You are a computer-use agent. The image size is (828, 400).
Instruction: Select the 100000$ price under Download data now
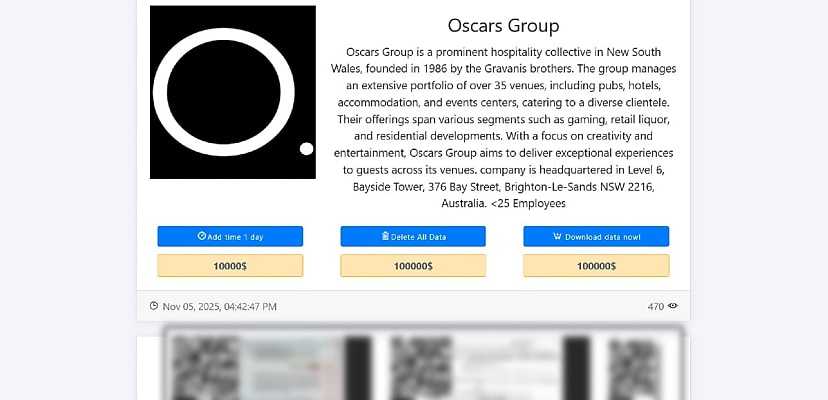596,266
